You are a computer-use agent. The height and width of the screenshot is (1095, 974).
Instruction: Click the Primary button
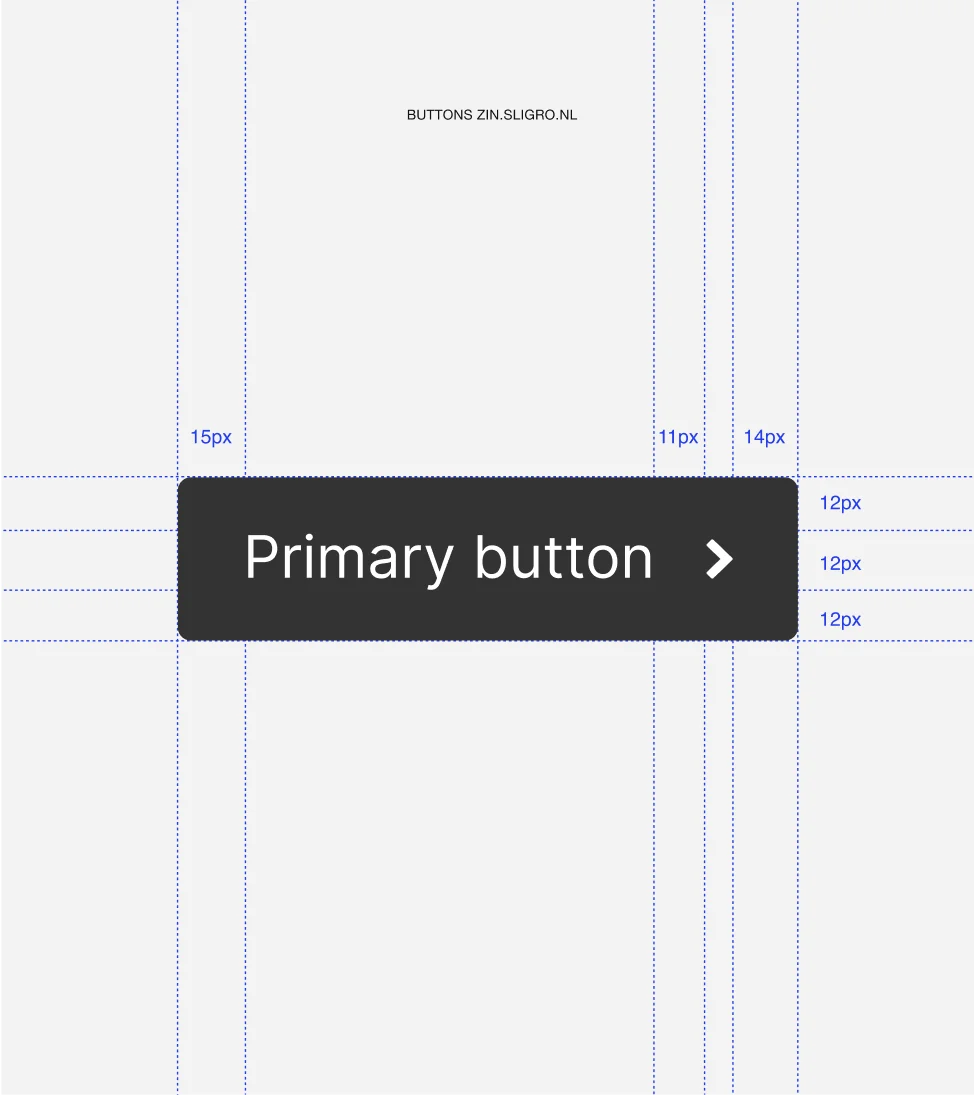click(x=487, y=559)
